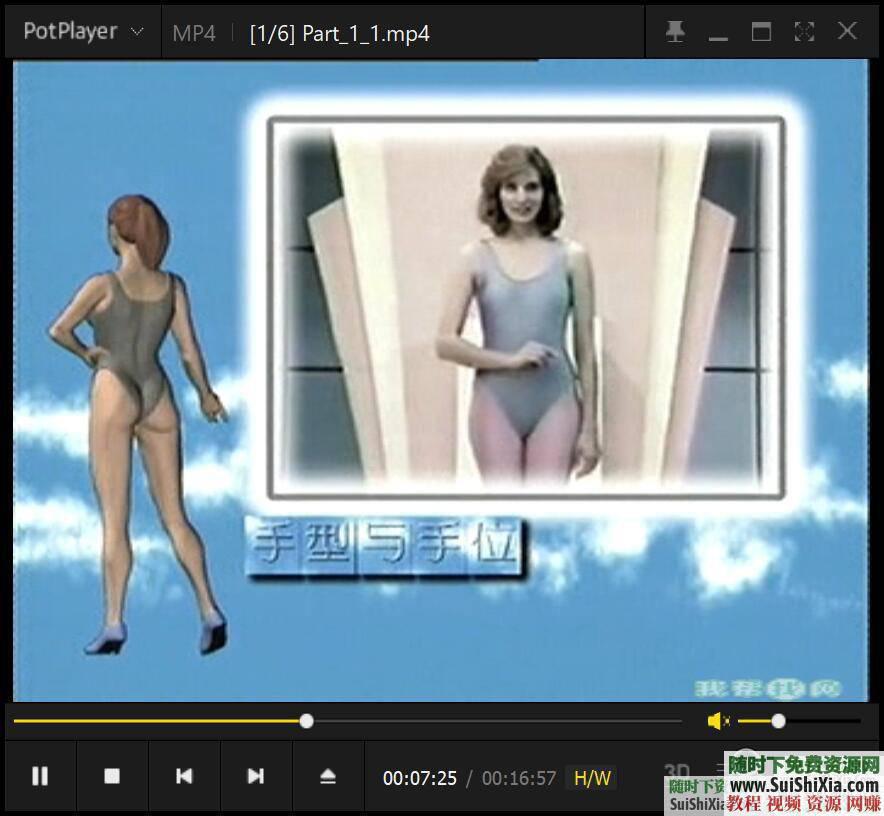Click the MP4 format label
This screenshot has height=816, width=884.
(193, 33)
